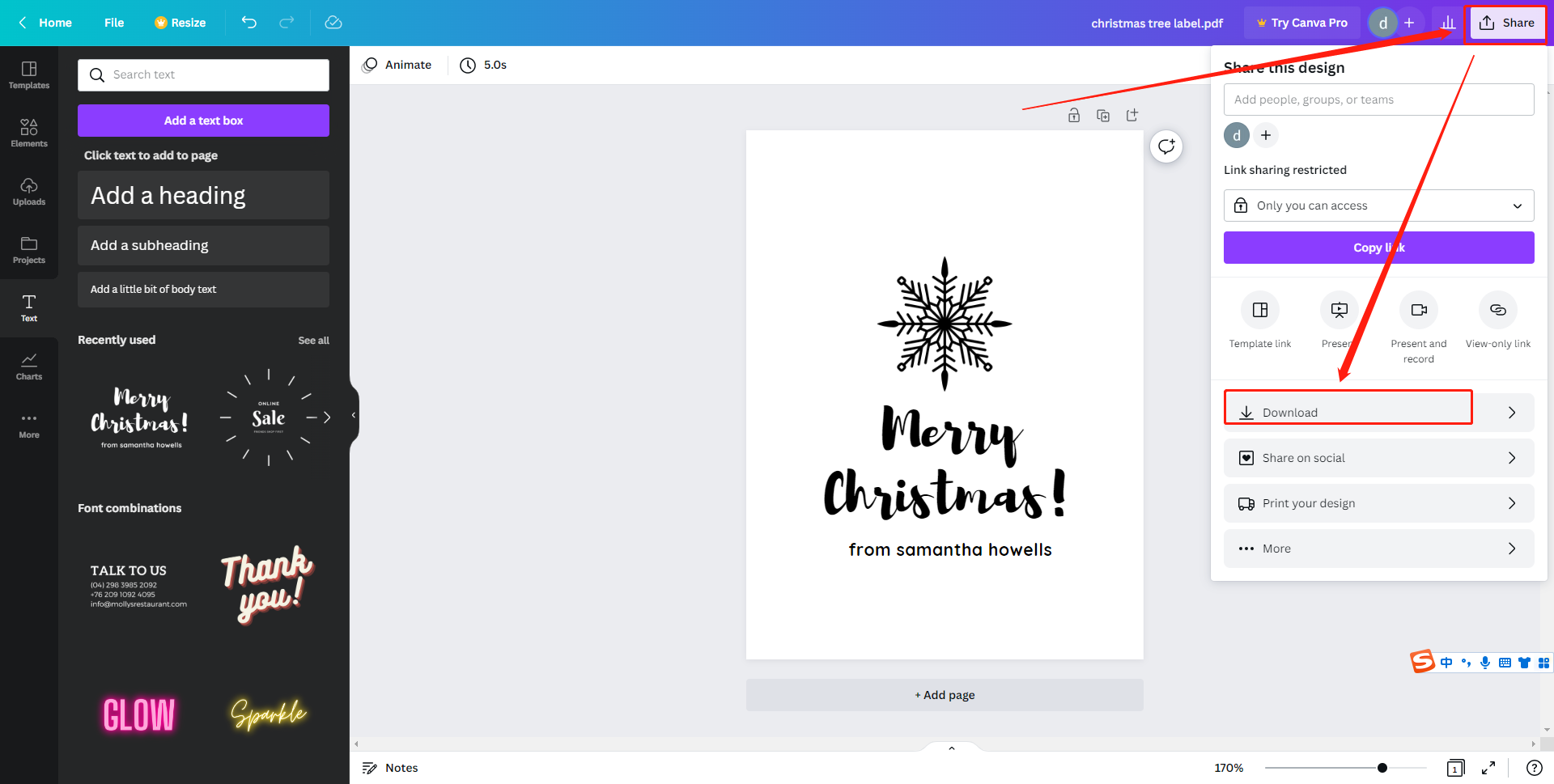The image size is (1554, 784).
Task: Click the Template link icon
Action: click(1260, 310)
